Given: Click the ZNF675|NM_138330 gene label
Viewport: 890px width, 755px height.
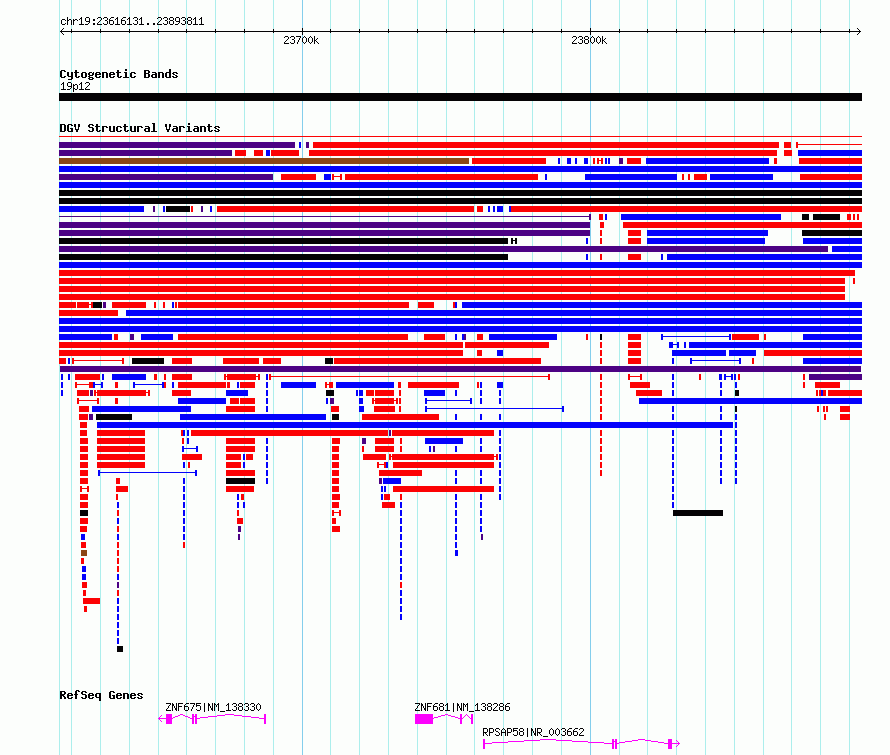Looking at the screenshot, I should click(x=213, y=707).
